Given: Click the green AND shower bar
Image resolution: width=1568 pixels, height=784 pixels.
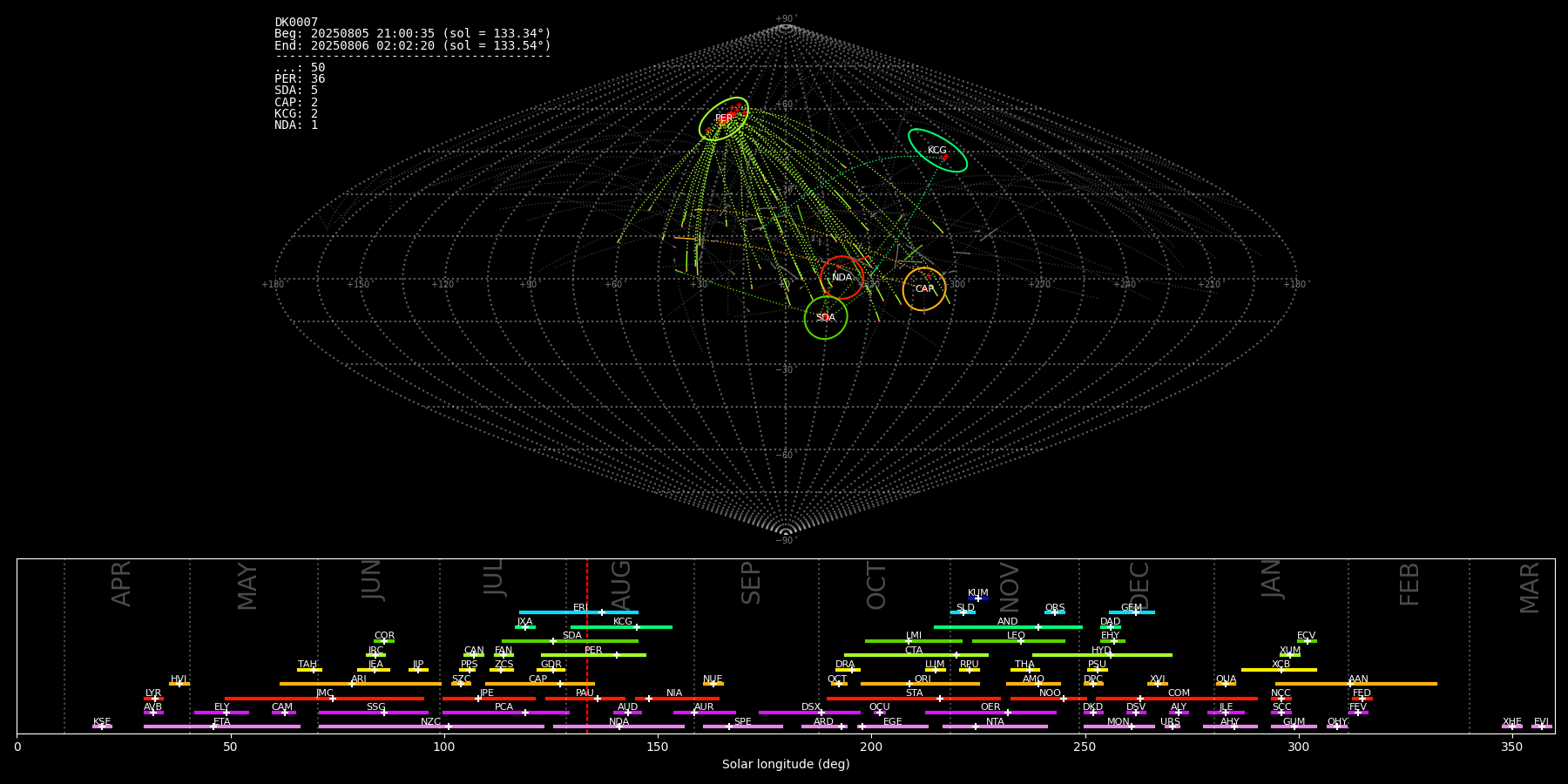Looking at the screenshot, I should [x=1008, y=626].
